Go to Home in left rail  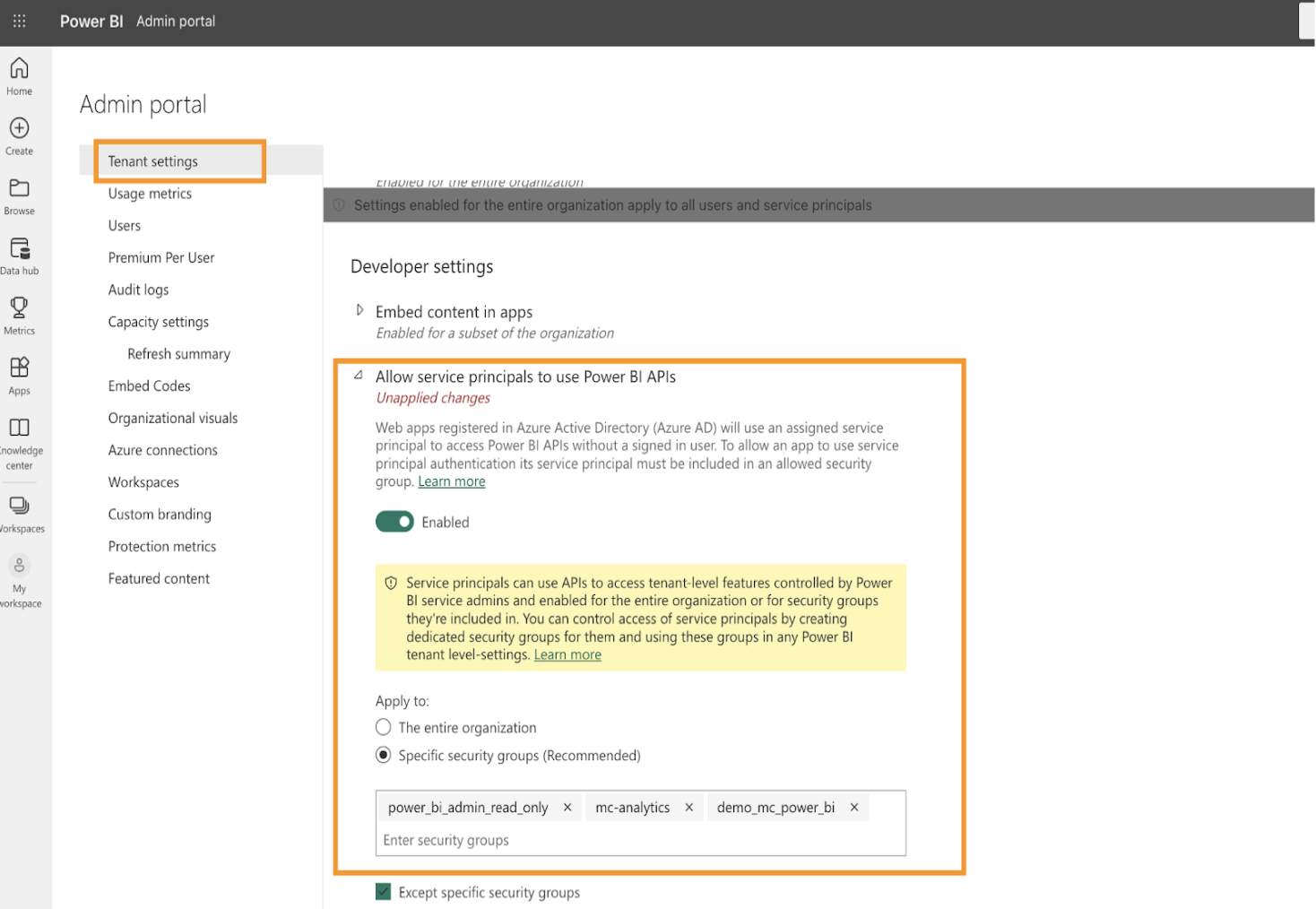tap(19, 76)
